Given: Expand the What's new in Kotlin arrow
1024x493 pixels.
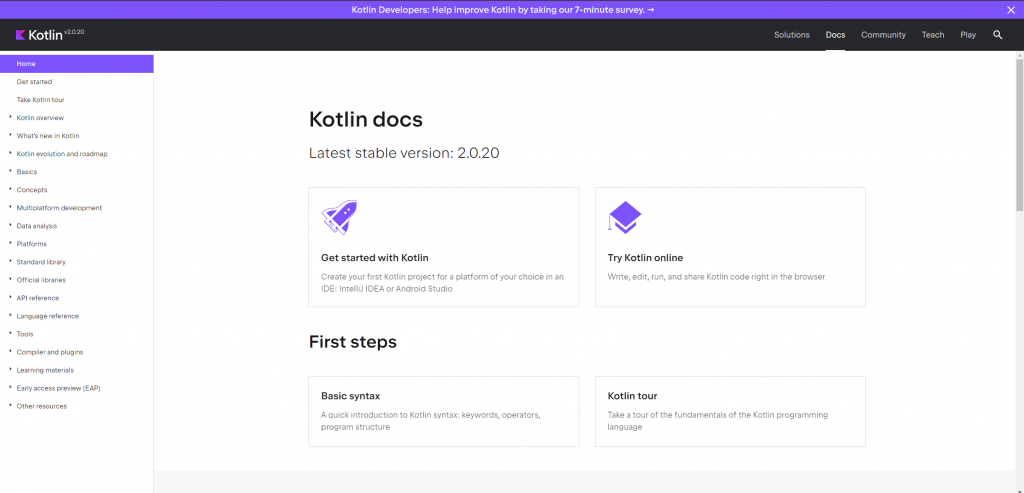Looking at the screenshot, I should click(10, 135).
